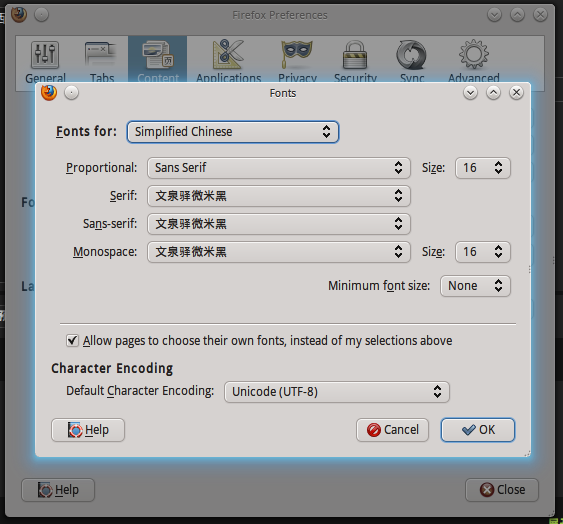Go to the Security padlock pane
Viewport: 563px width, 524px height.
(355, 61)
